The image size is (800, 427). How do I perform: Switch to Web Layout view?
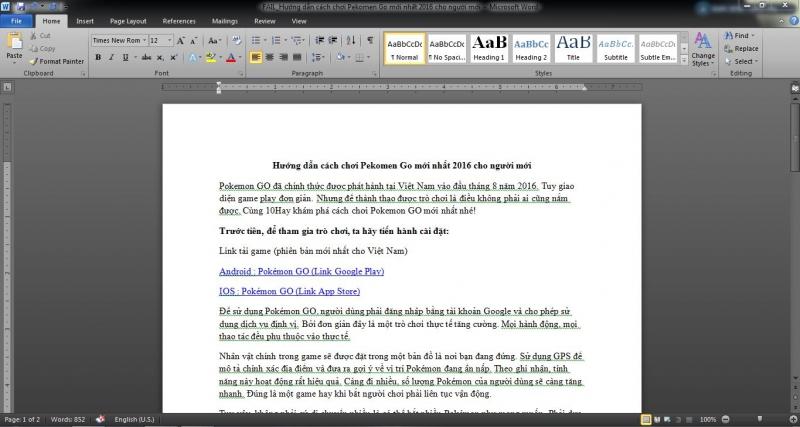(665, 419)
